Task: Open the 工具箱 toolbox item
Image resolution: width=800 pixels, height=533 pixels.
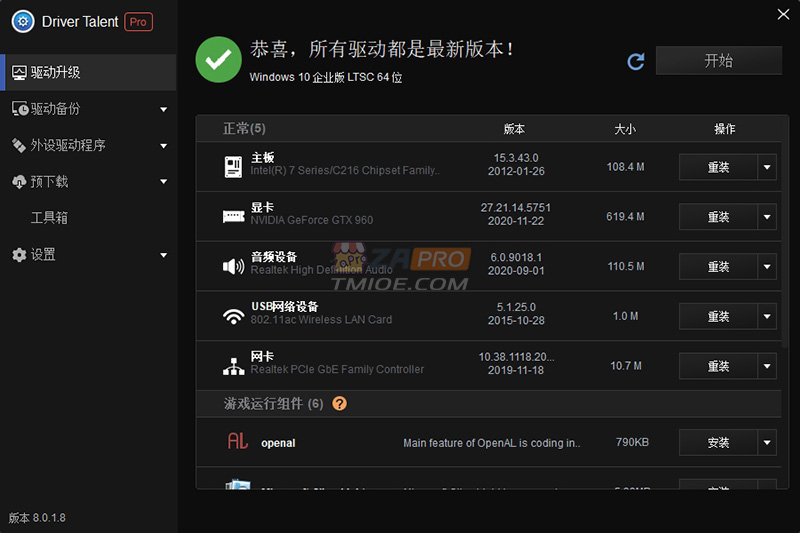Action: point(88,218)
